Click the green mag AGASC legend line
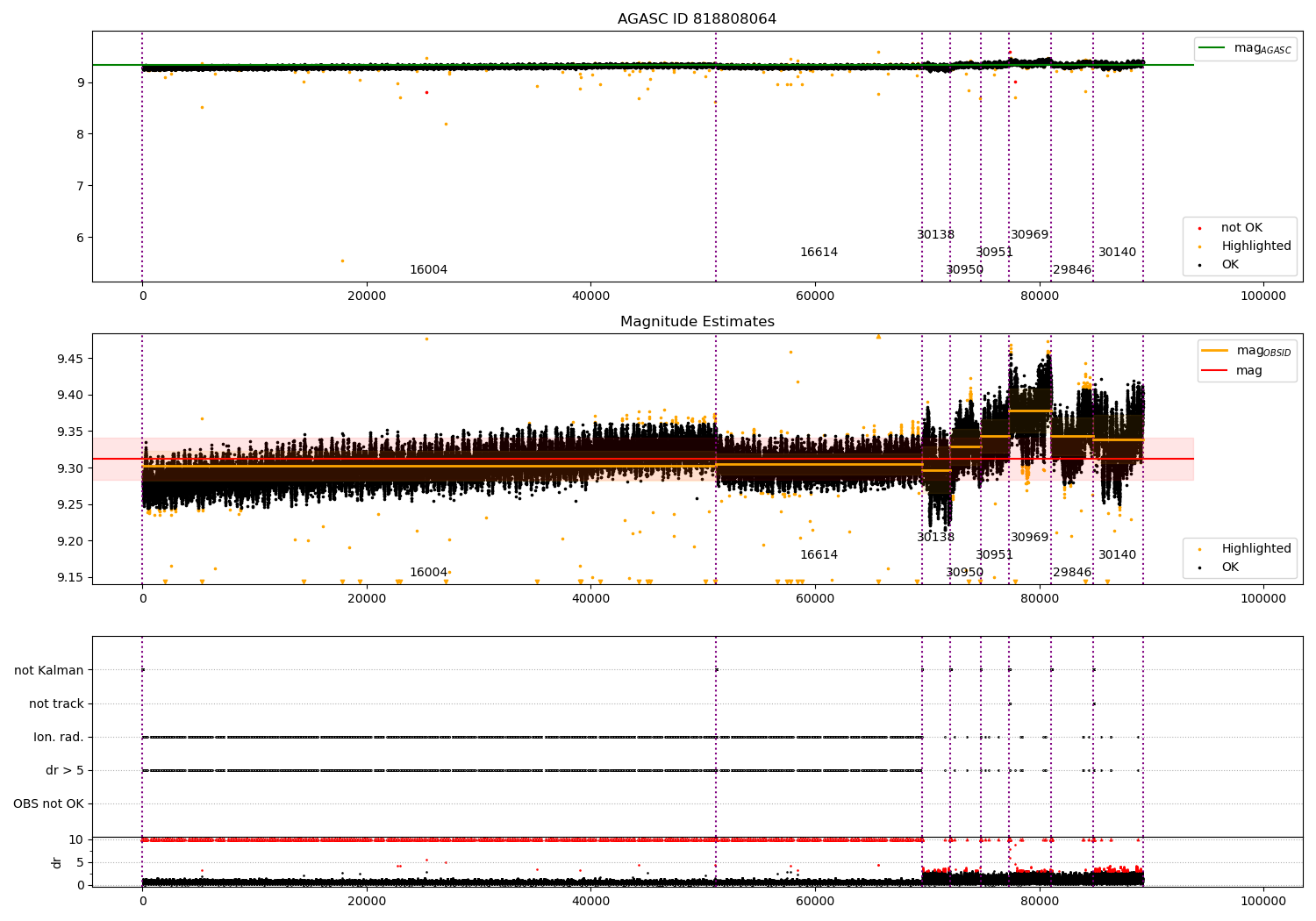Image resolution: width=1316 pixels, height=921 pixels. point(1213,48)
